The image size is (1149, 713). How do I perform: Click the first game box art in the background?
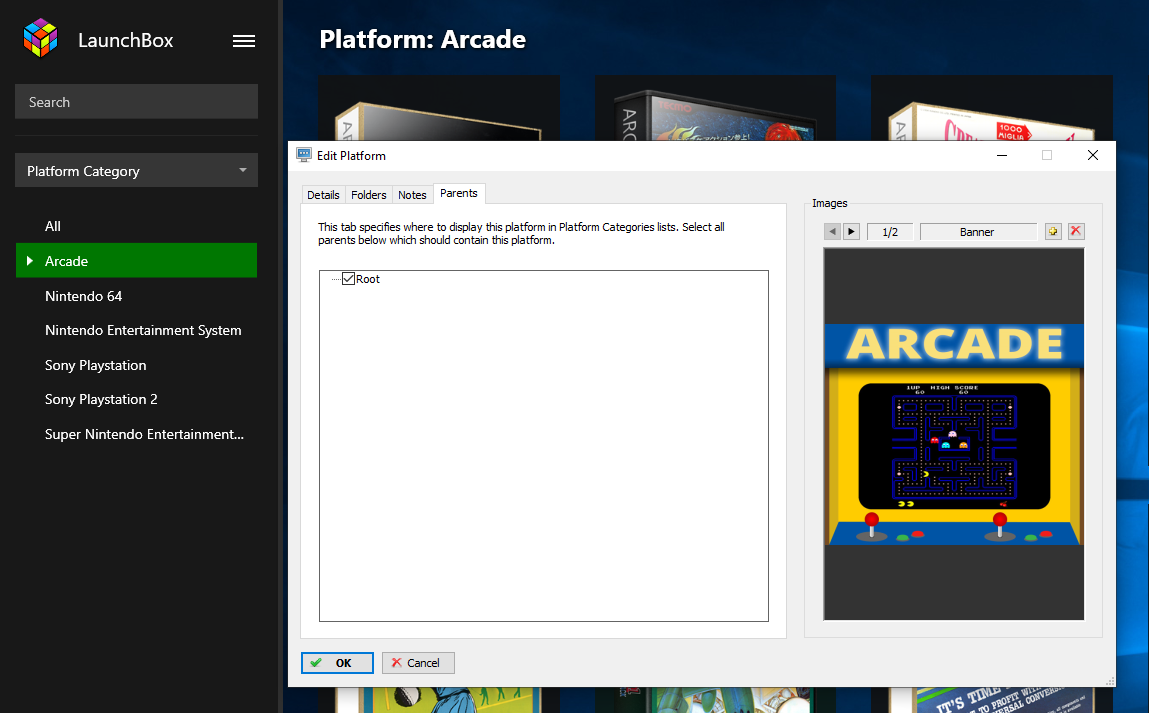(439, 108)
